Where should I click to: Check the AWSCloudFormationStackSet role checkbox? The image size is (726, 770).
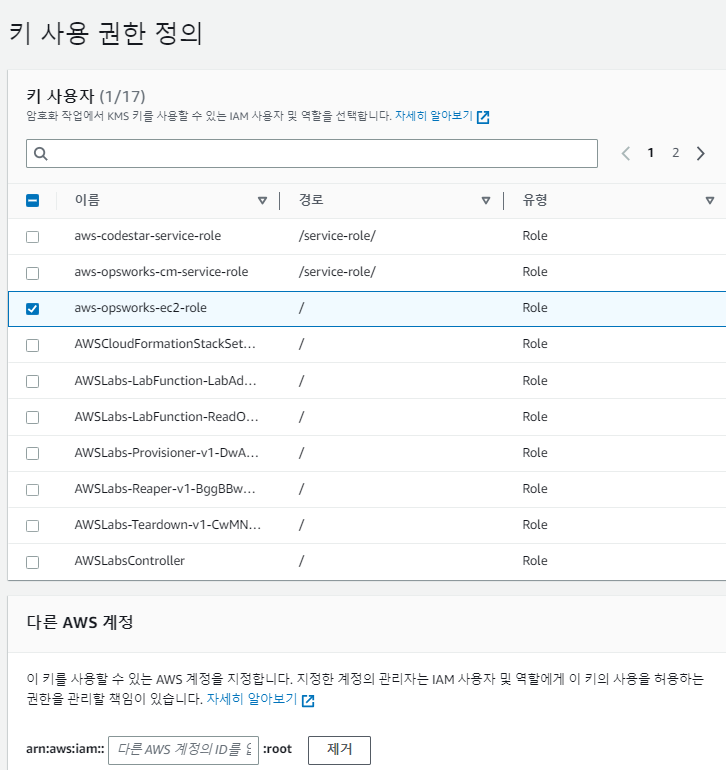click(32, 345)
